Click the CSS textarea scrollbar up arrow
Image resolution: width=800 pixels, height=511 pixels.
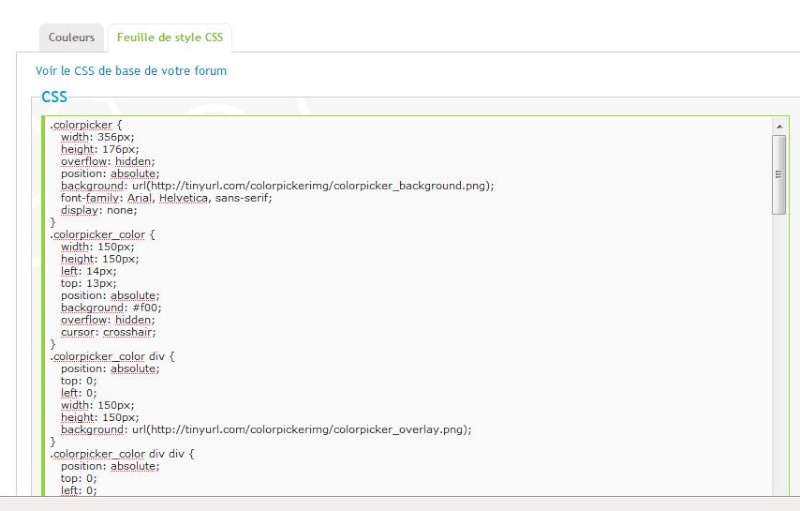[x=779, y=126]
